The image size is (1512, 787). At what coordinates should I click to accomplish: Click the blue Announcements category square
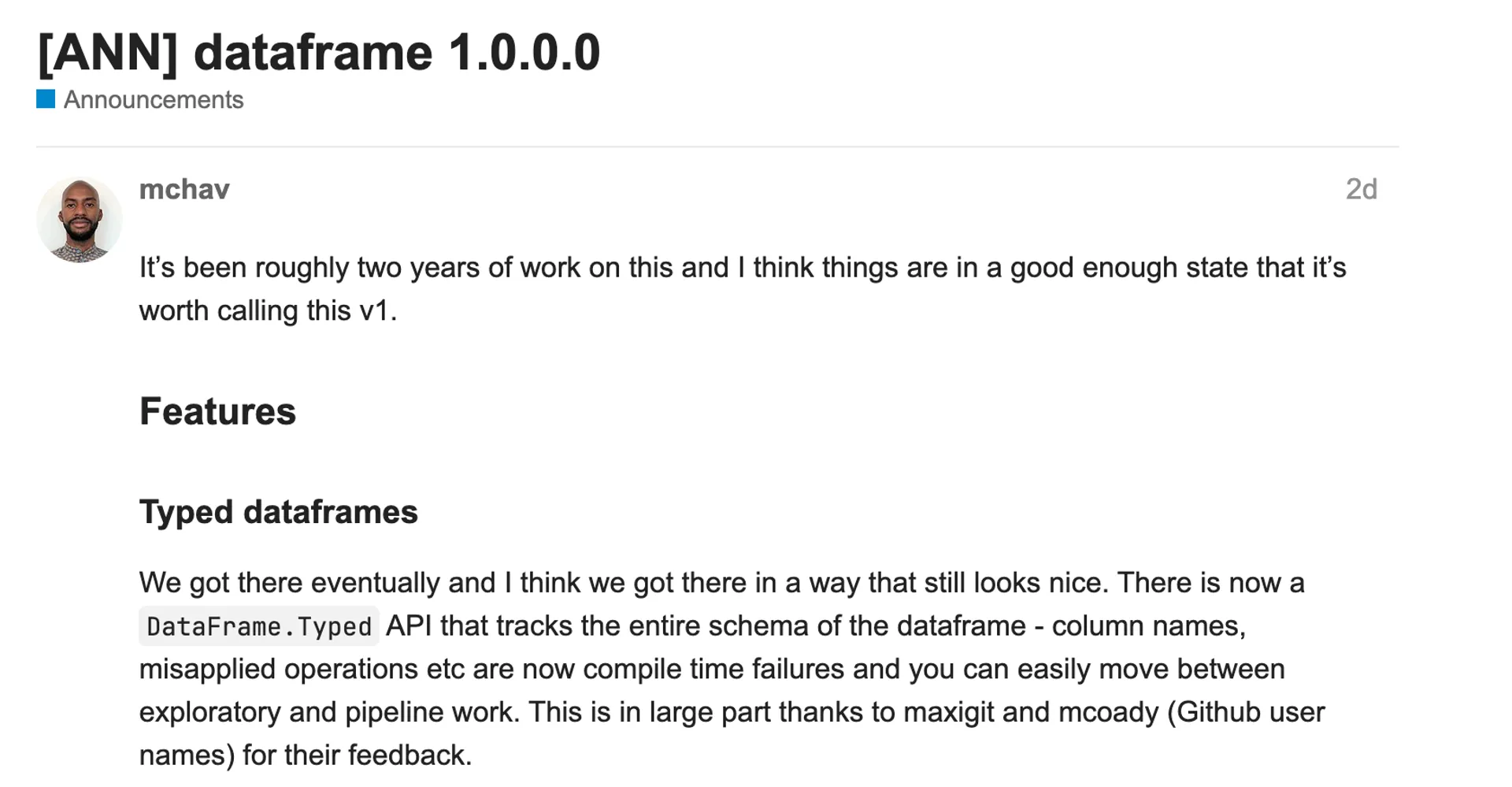(x=46, y=99)
